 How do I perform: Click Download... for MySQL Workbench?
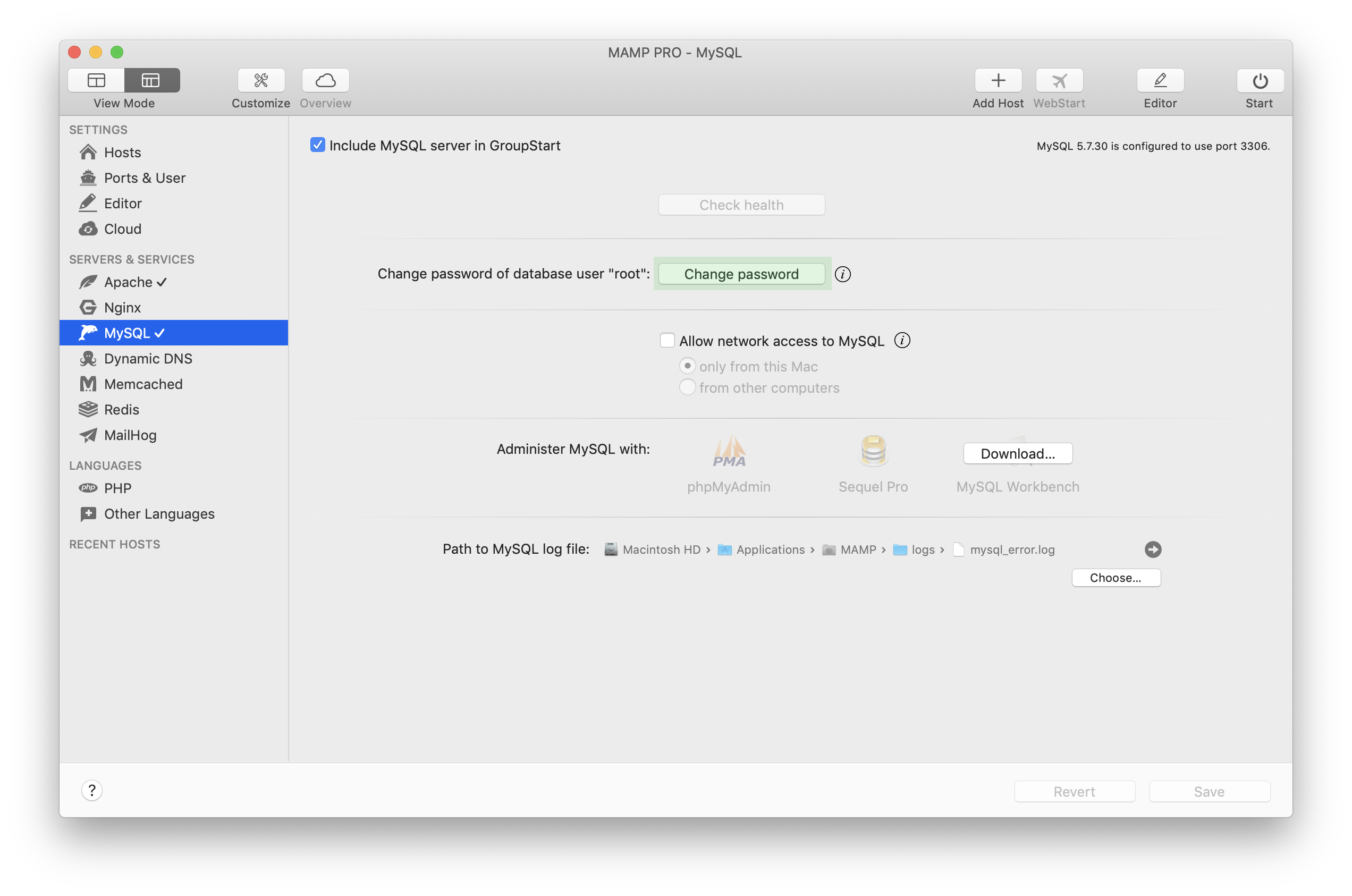tap(1018, 454)
